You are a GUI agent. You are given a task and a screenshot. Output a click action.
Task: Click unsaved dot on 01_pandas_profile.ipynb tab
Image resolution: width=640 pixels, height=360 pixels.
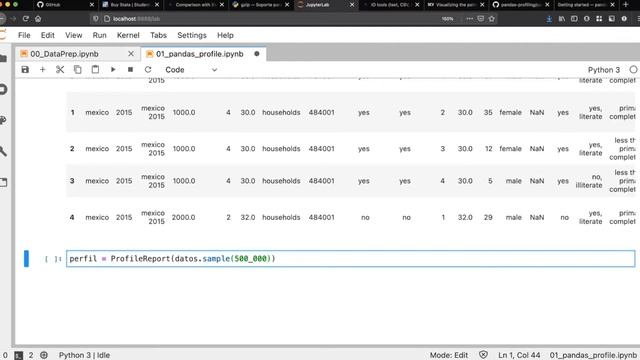(257, 53)
